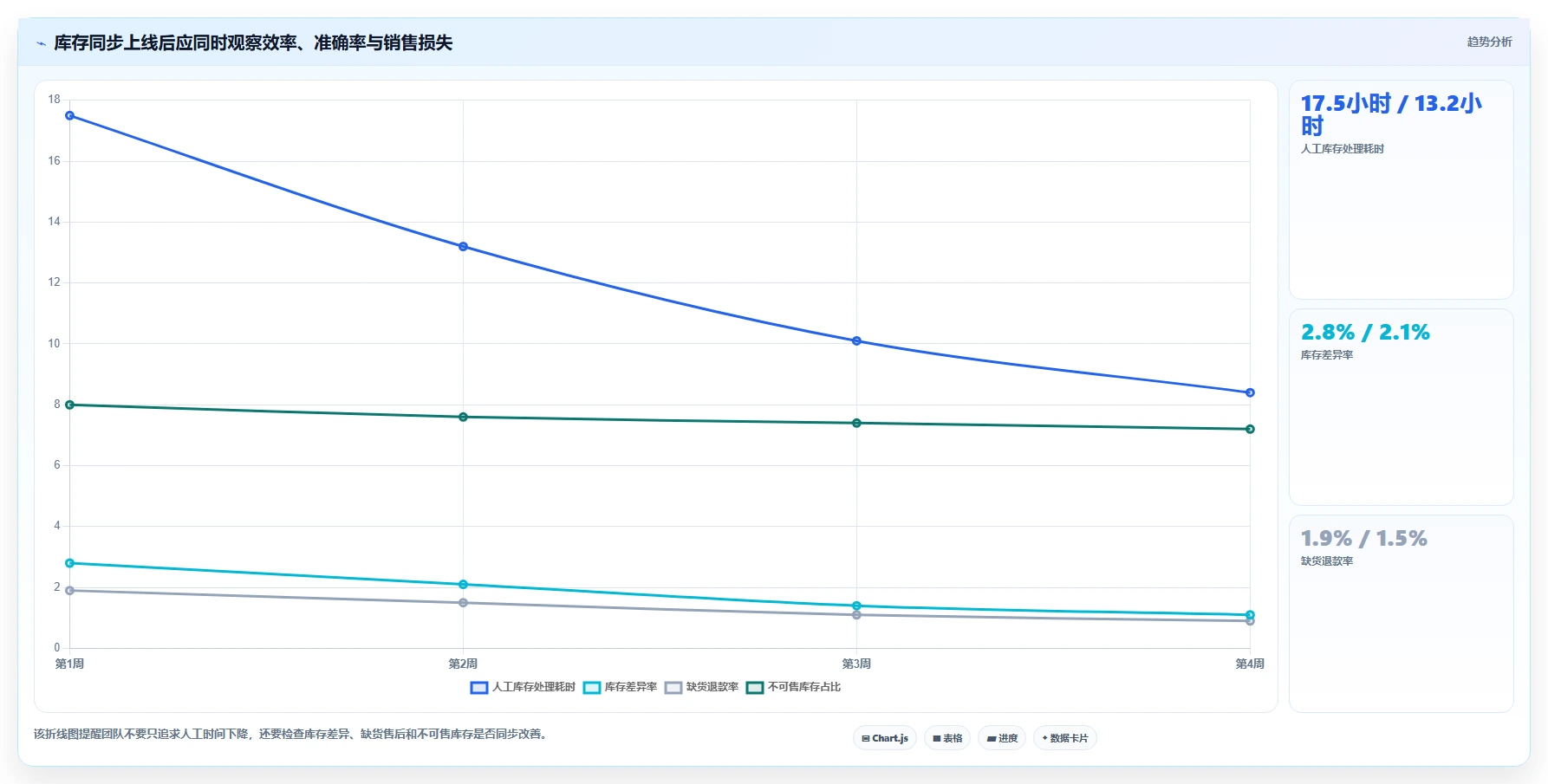1548x784 pixels.
Task: Click the cyan data point at 第2周
Action: point(463,585)
